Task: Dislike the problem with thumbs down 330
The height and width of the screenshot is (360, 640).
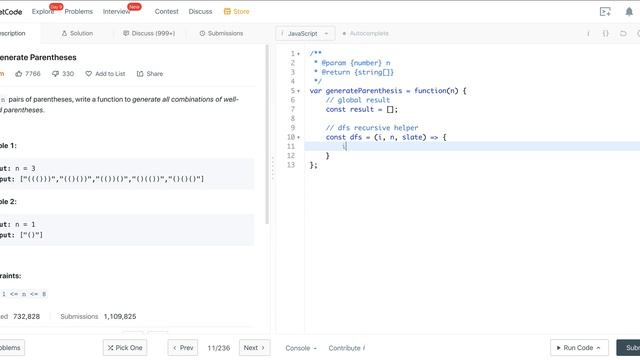Action: pos(63,74)
